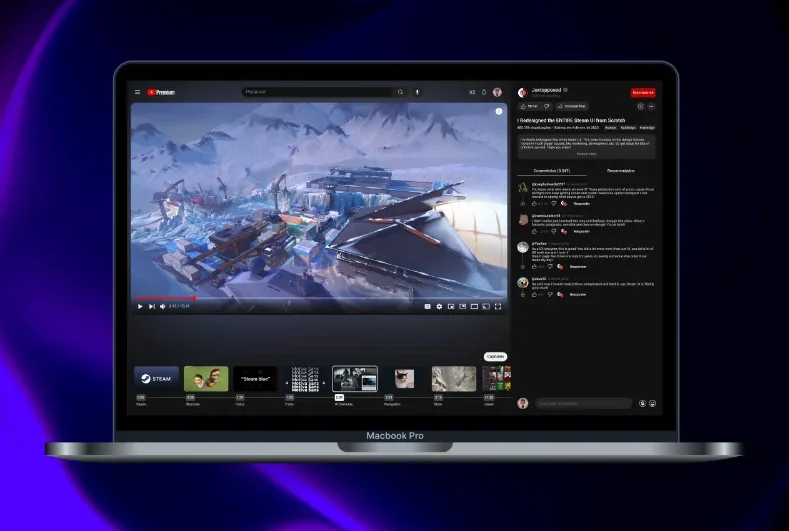Skip to next video

point(151,306)
